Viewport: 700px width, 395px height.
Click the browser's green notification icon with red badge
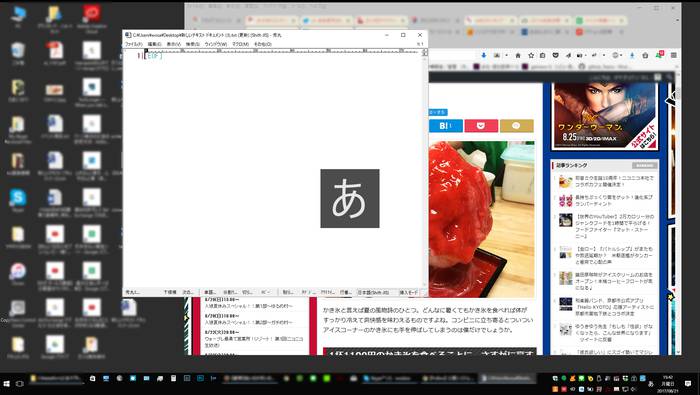coord(659,55)
